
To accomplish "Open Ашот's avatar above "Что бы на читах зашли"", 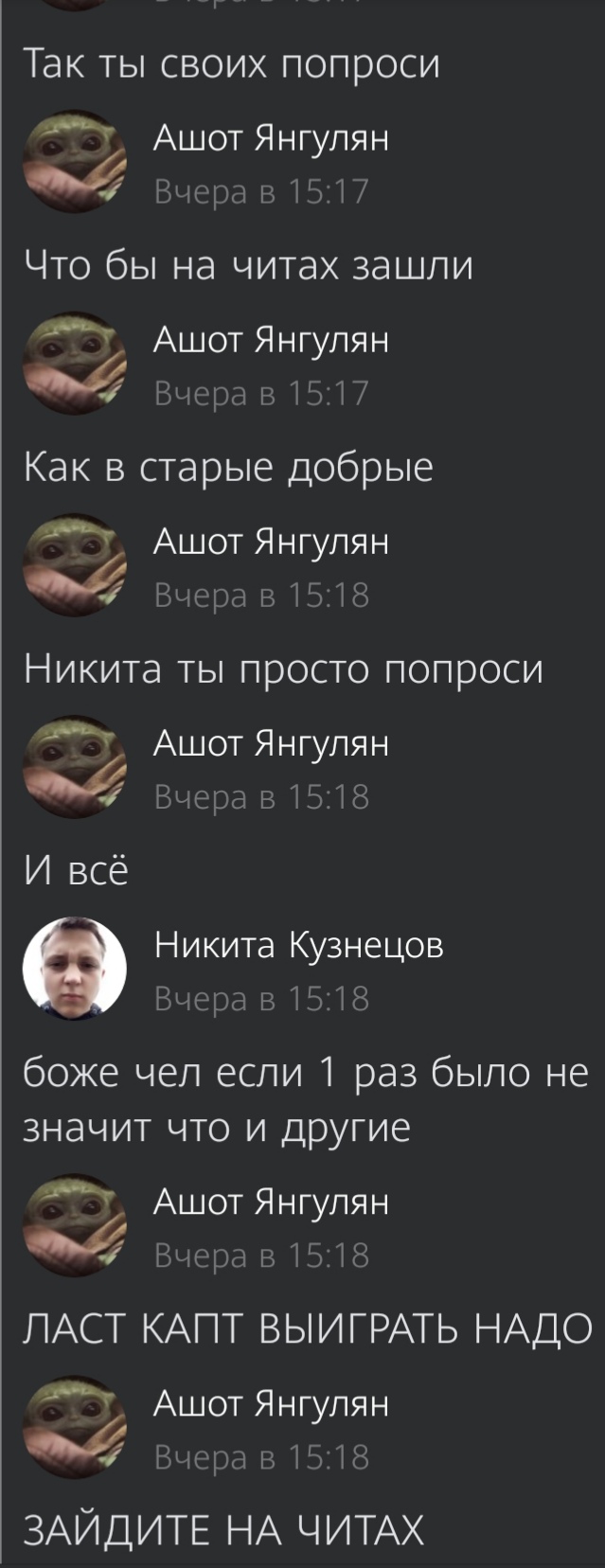I will click(75, 161).
